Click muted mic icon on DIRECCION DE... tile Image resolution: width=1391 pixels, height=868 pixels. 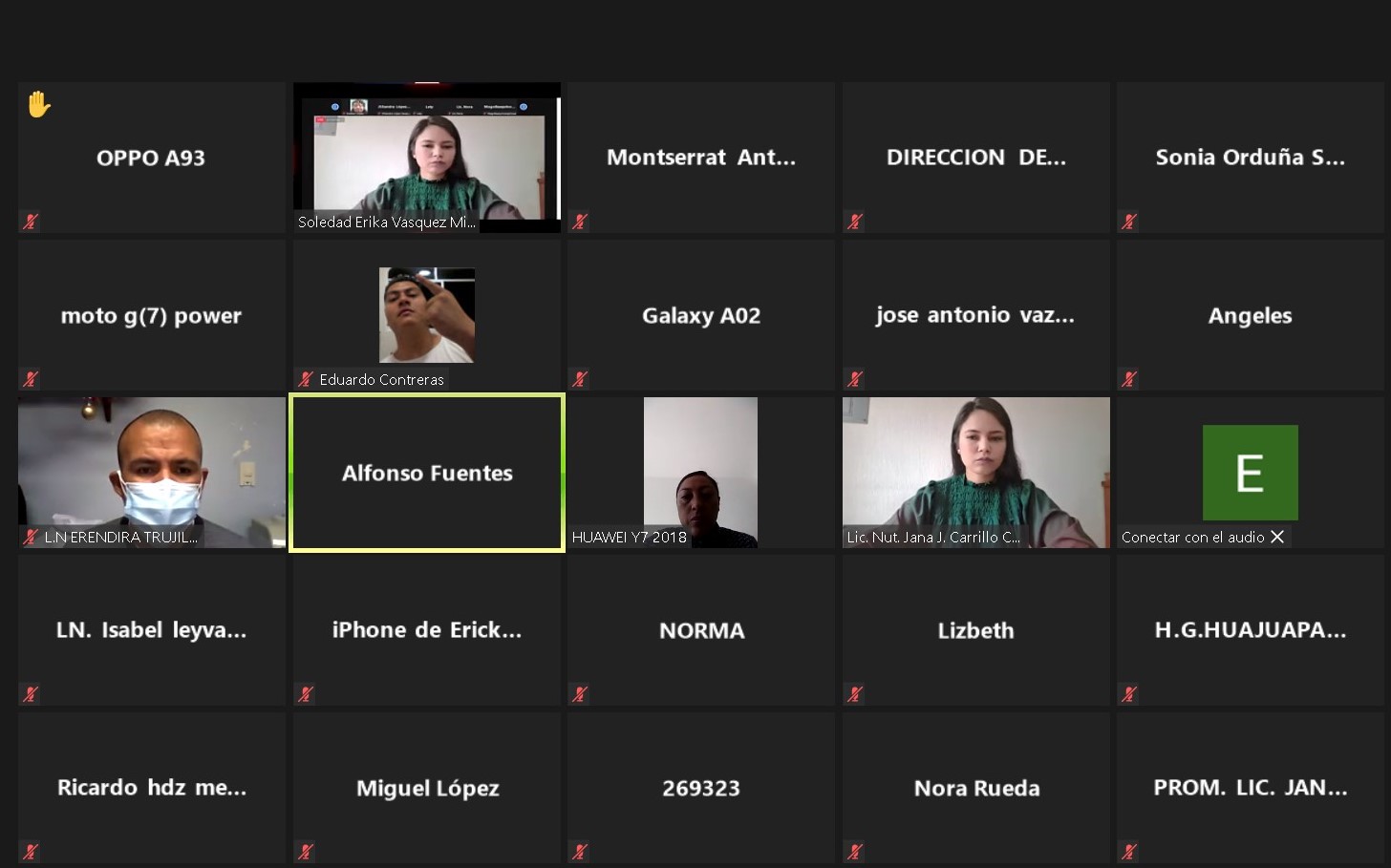coord(855,222)
